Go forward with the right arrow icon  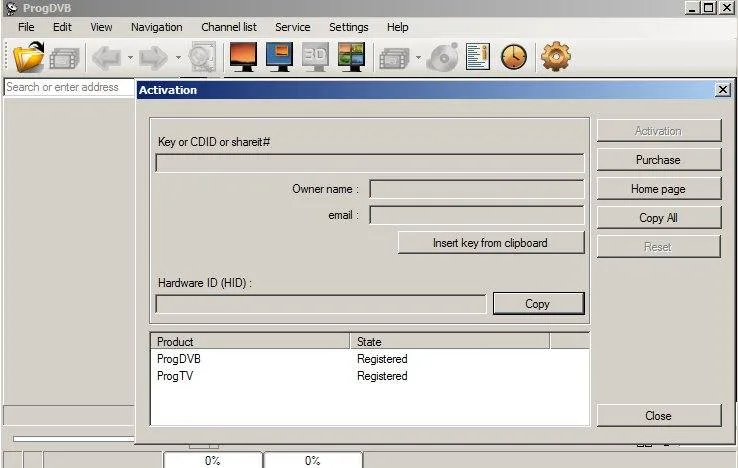154,58
